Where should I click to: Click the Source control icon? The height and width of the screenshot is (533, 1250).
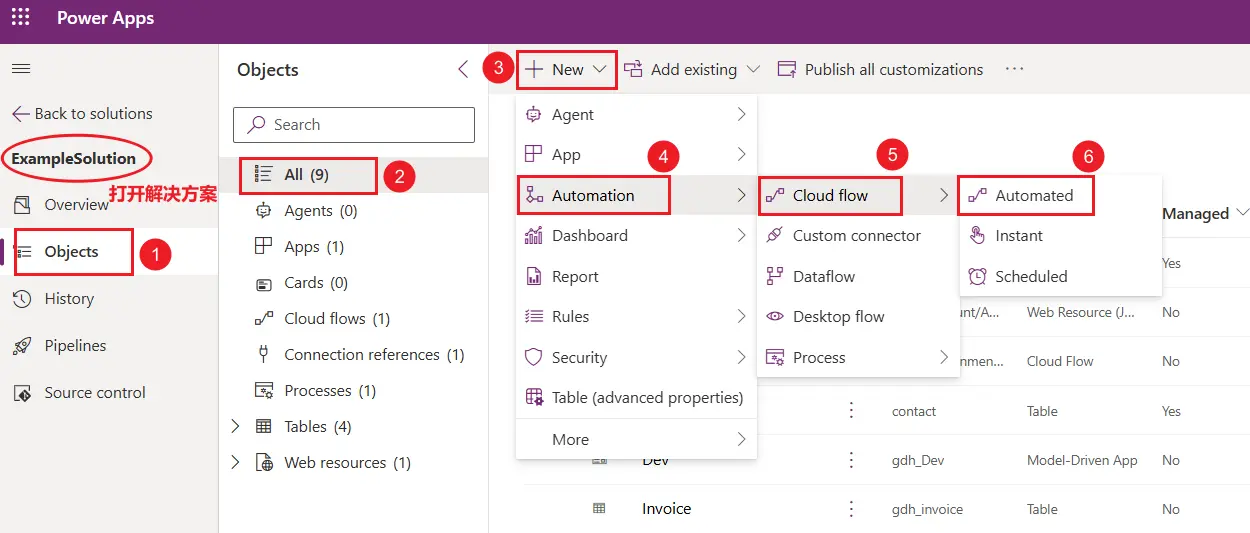click(23, 392)
